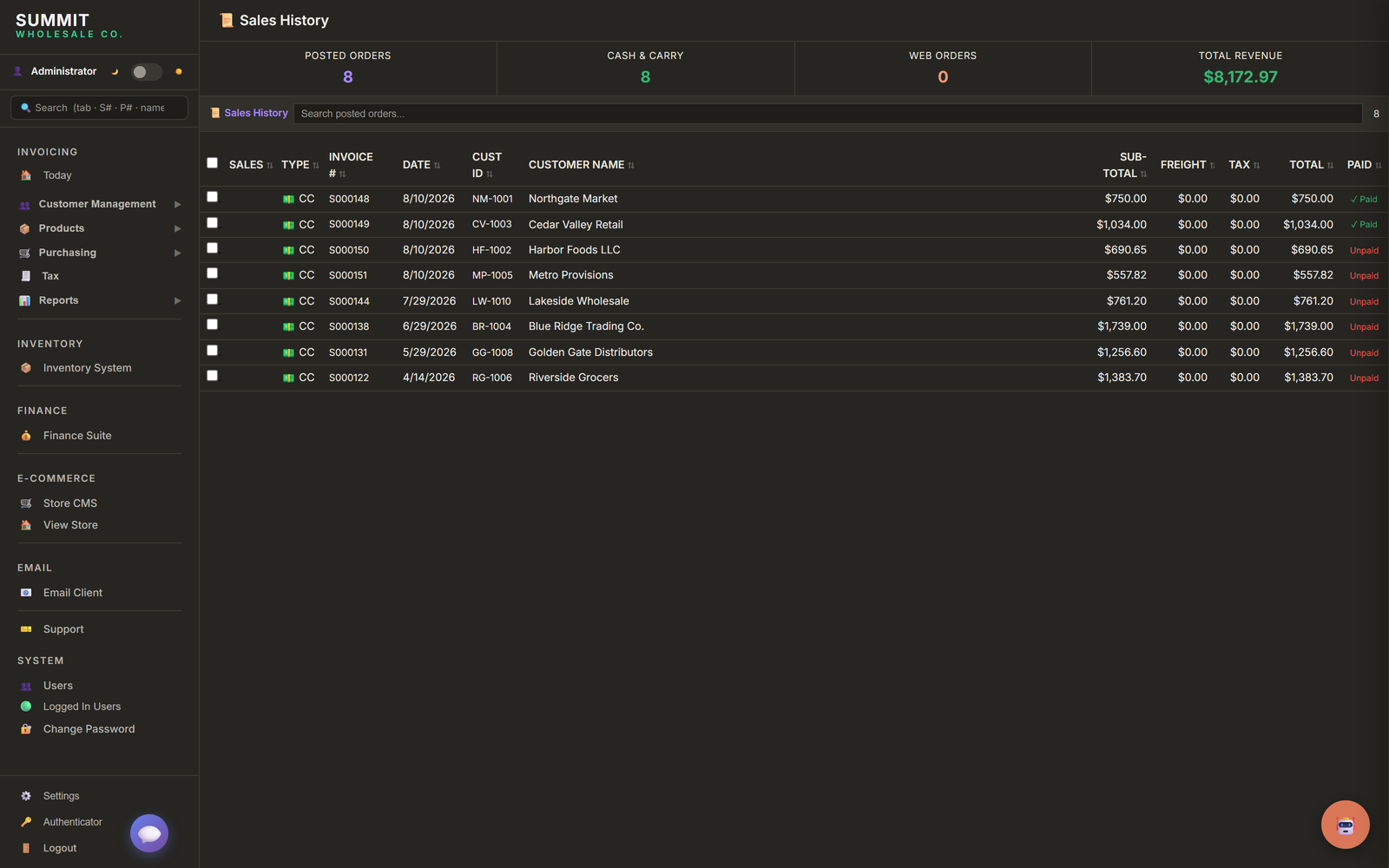Click the Store CMS icon

(x=26, y=503)
